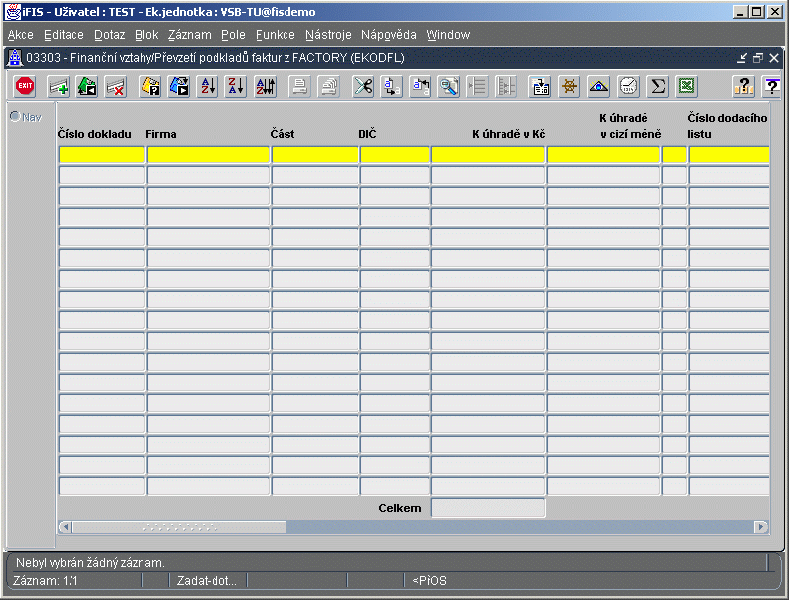Click the horizontal scrollbar left arrow
This screenshot has height=600, width=789.
pyautogui.click(x=65, y=527)
